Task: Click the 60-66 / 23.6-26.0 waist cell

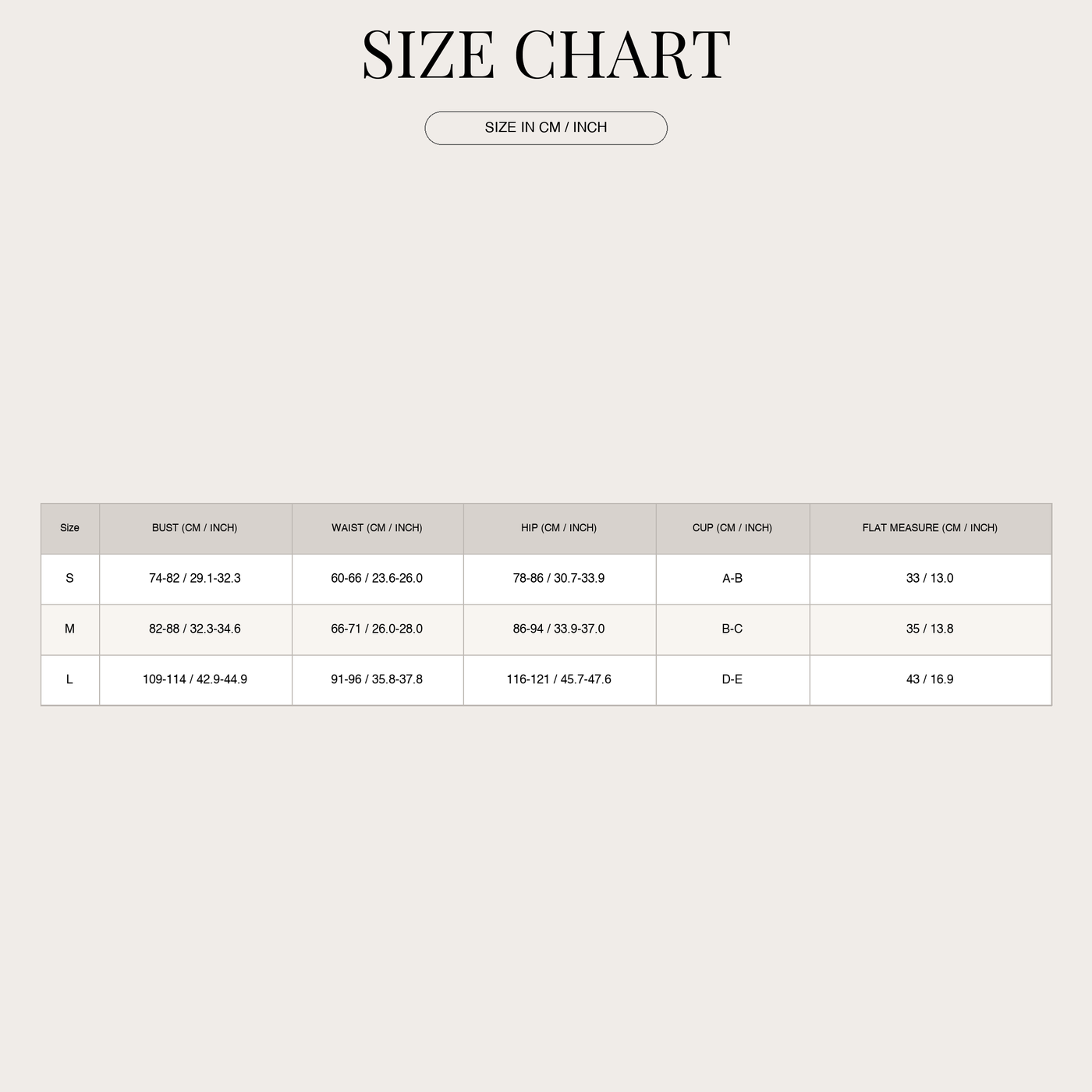Action: point(378,579)
